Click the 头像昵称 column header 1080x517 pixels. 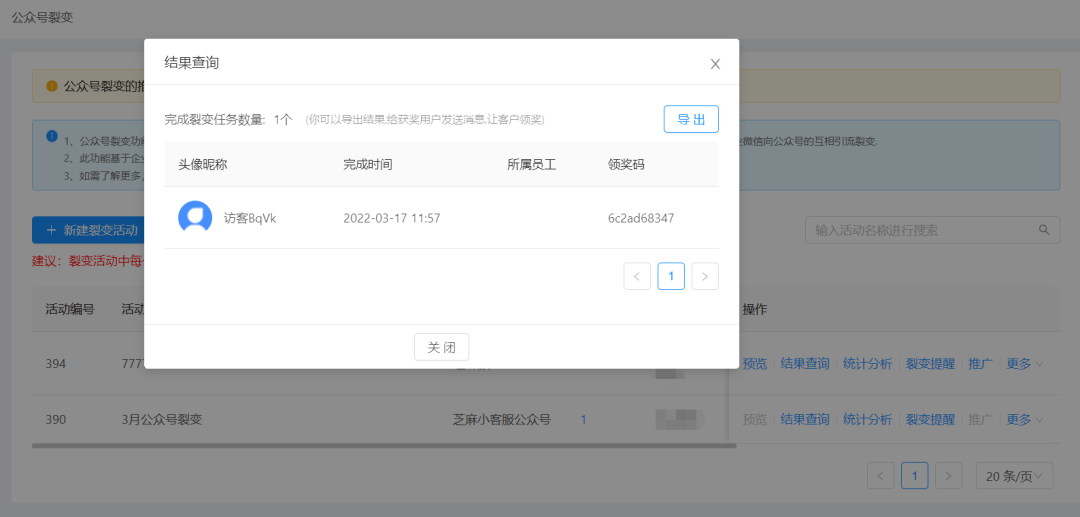[x=202, y=165]
